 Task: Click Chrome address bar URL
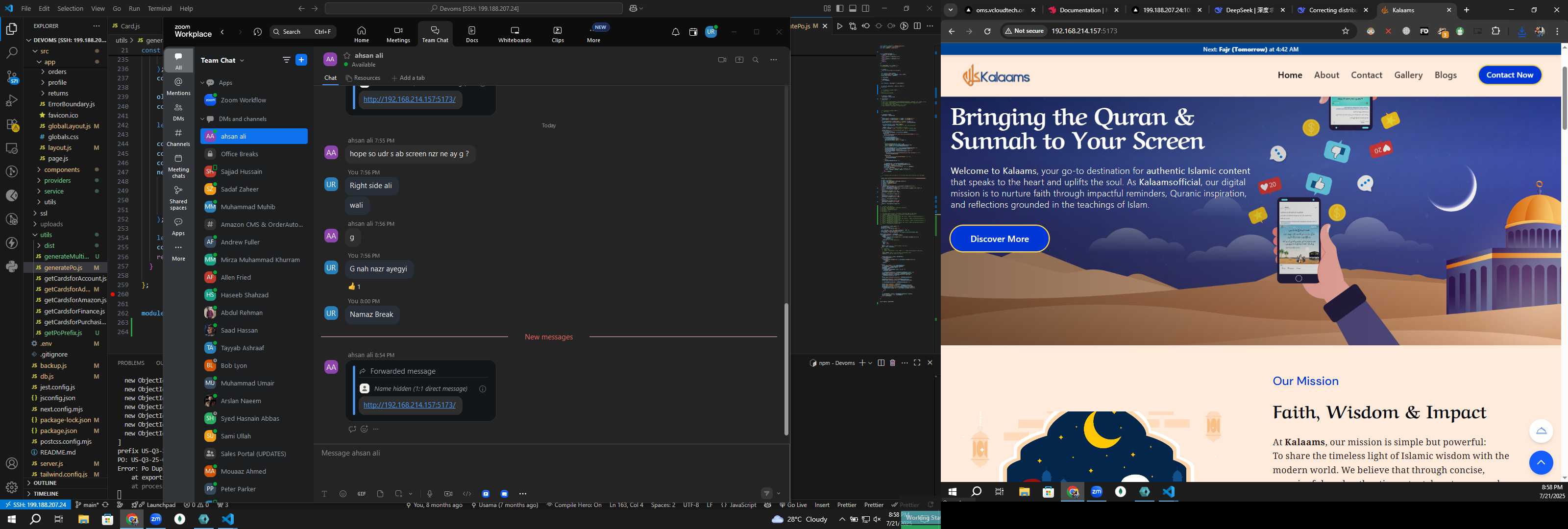(1084, 31)
